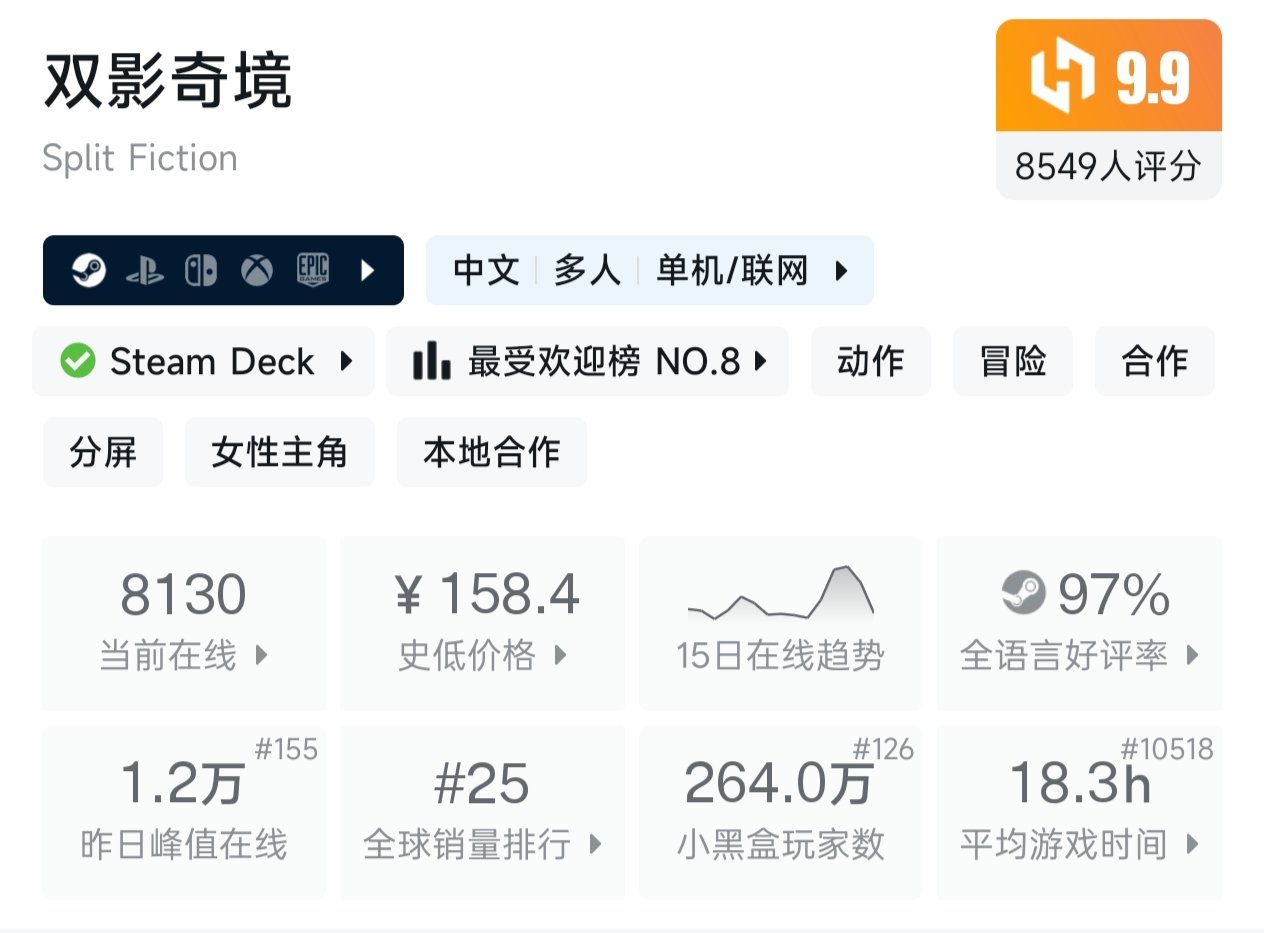This screenshot has height=933, width=1264.
Task: Click the Steam platform icon
Action: [x=89, y=270]
